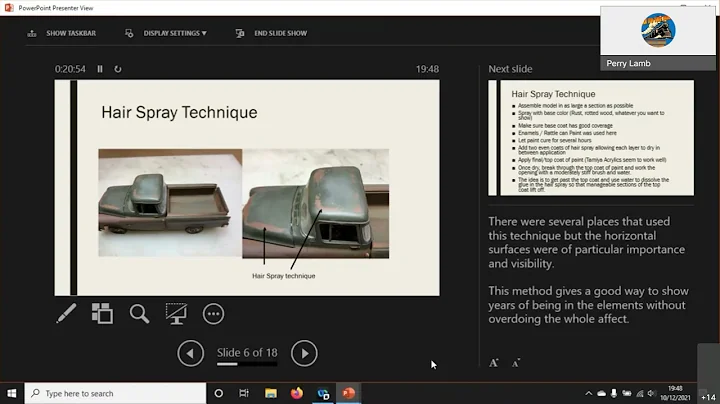Open Cortana from the taskbar
The image size is (720, 404).
(x=219, y=393)
